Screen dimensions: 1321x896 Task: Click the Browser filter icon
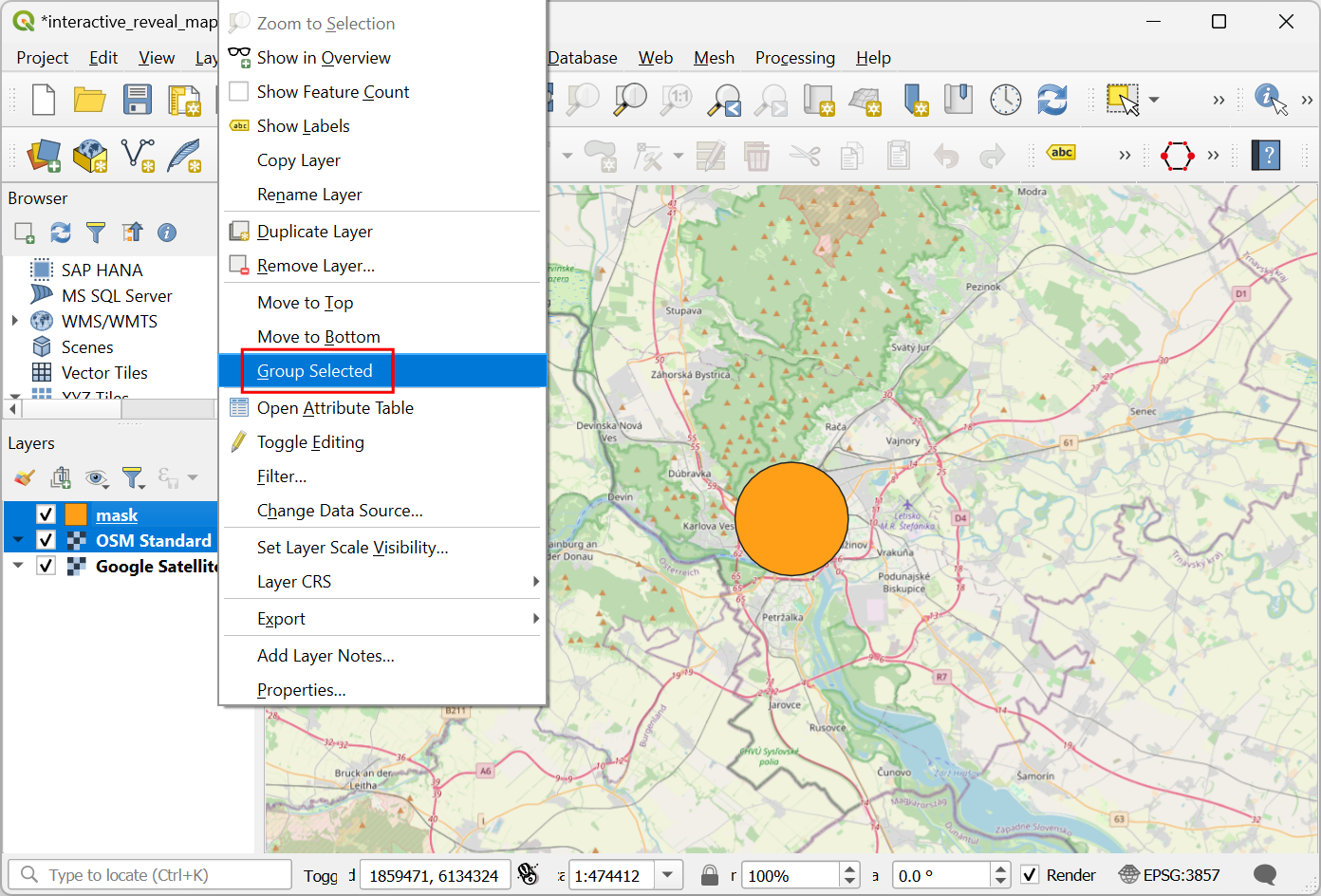point(96,233)
